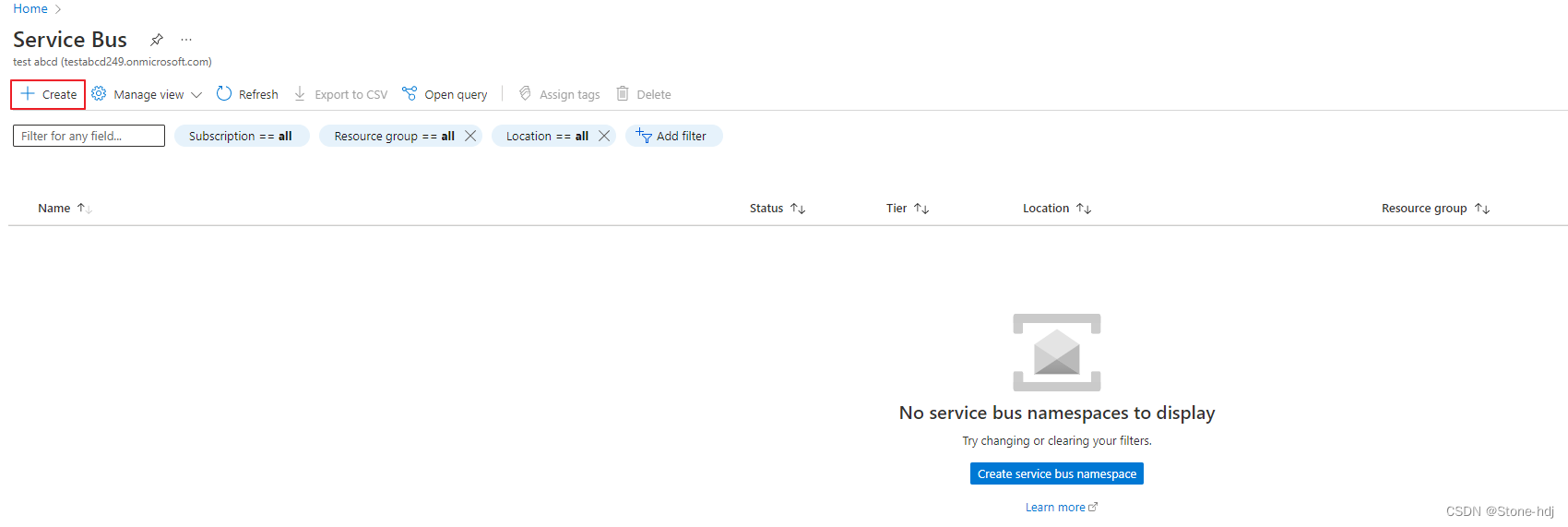Remove the Resource group filter
1568x527 pixels.
(470, 136)
